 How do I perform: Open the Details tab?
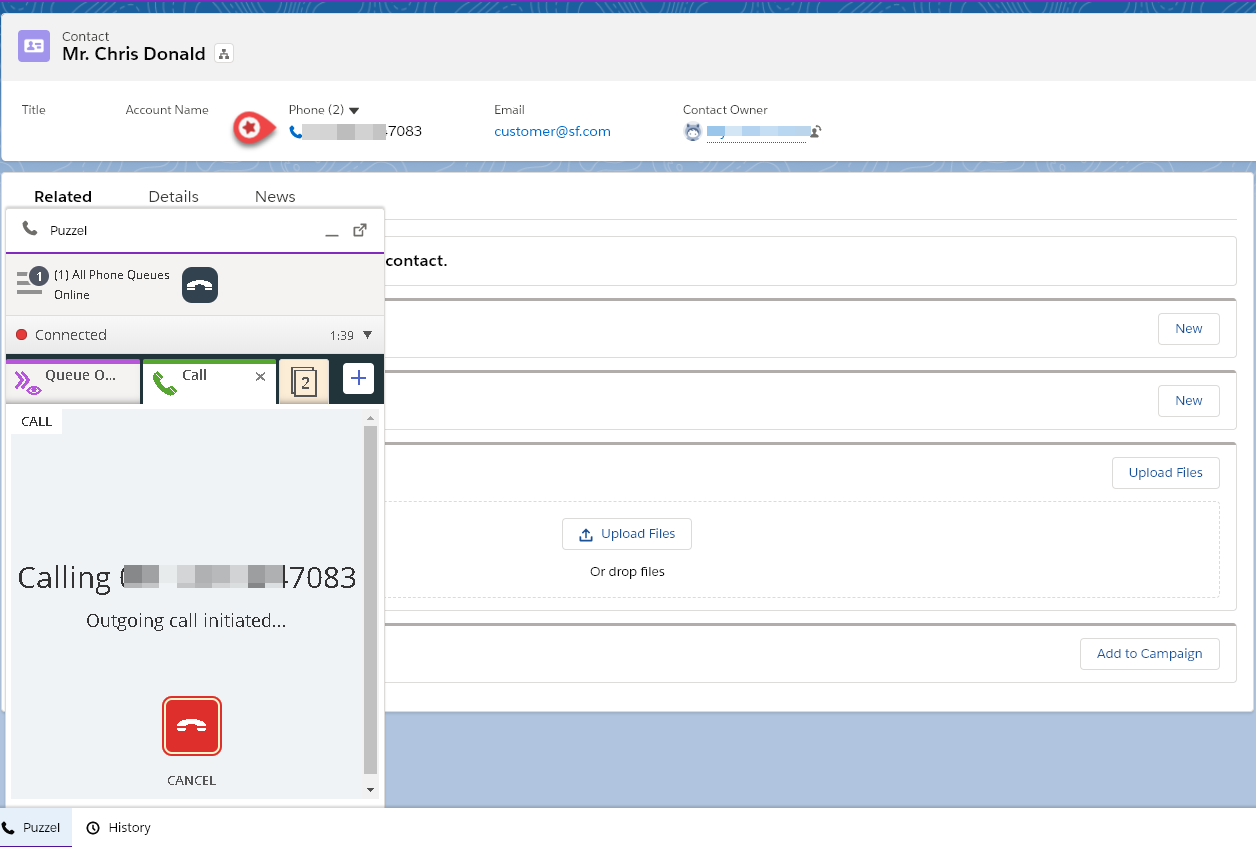pyautogui.click(x=173, y=197)
